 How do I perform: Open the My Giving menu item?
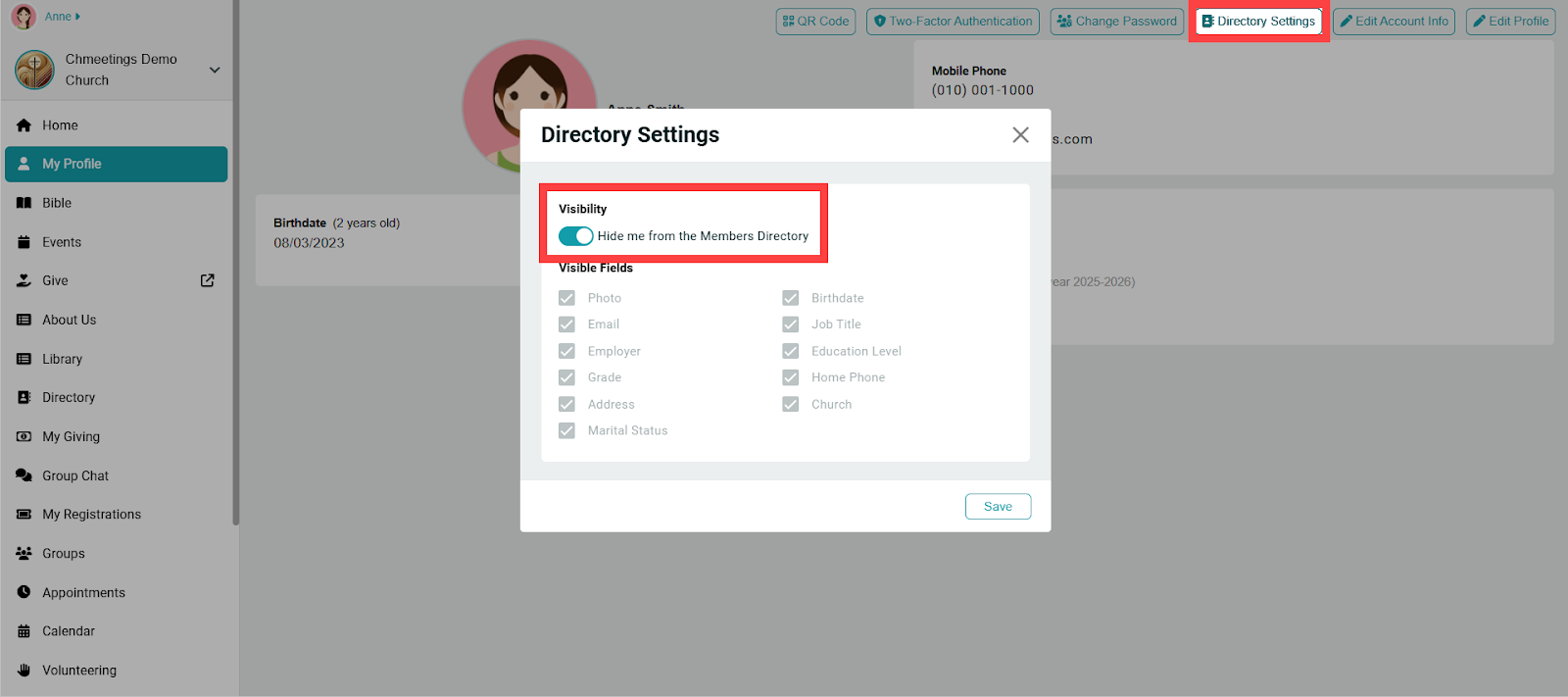[71, 436]
